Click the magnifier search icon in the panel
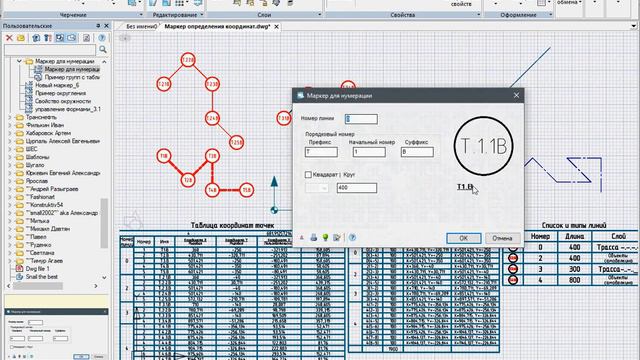This screenshot has width=640, height=360. point(103,49)
